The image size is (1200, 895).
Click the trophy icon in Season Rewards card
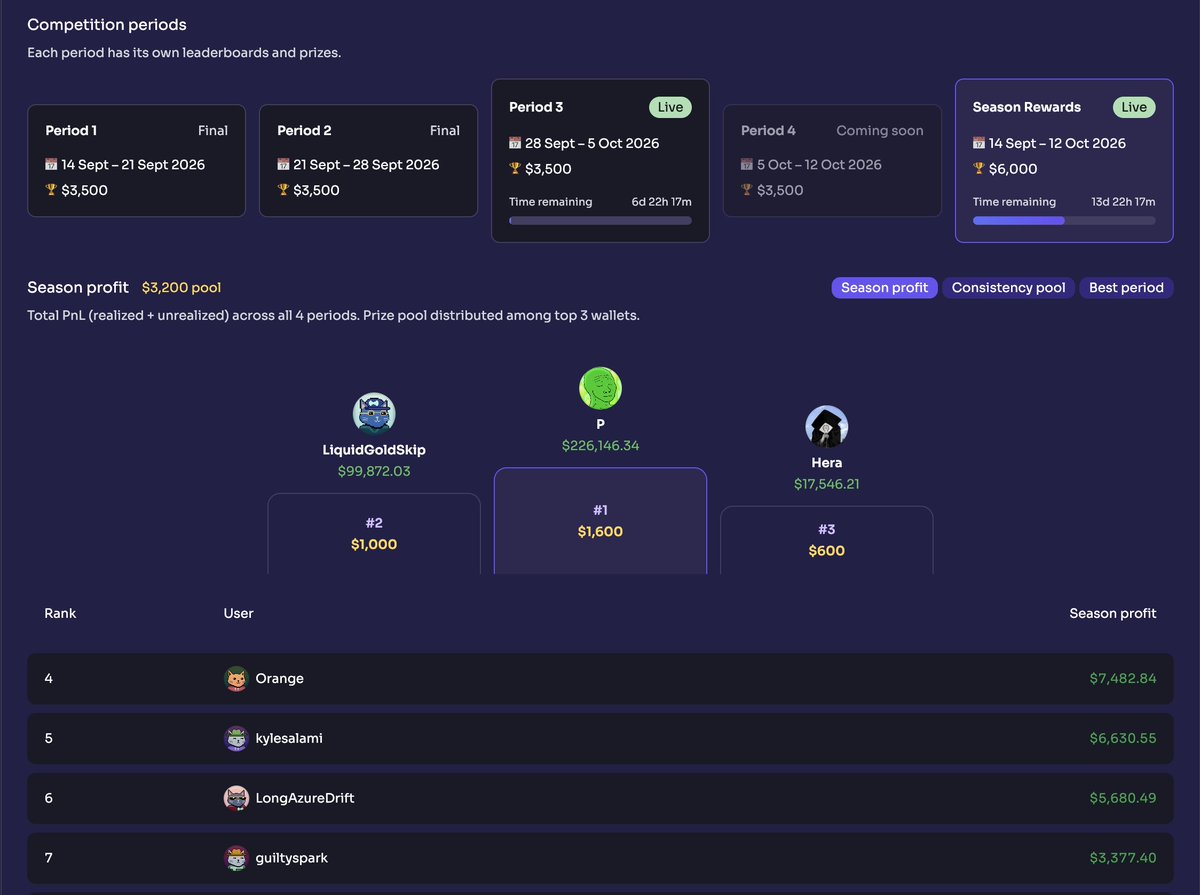click(x=980, y=169)
